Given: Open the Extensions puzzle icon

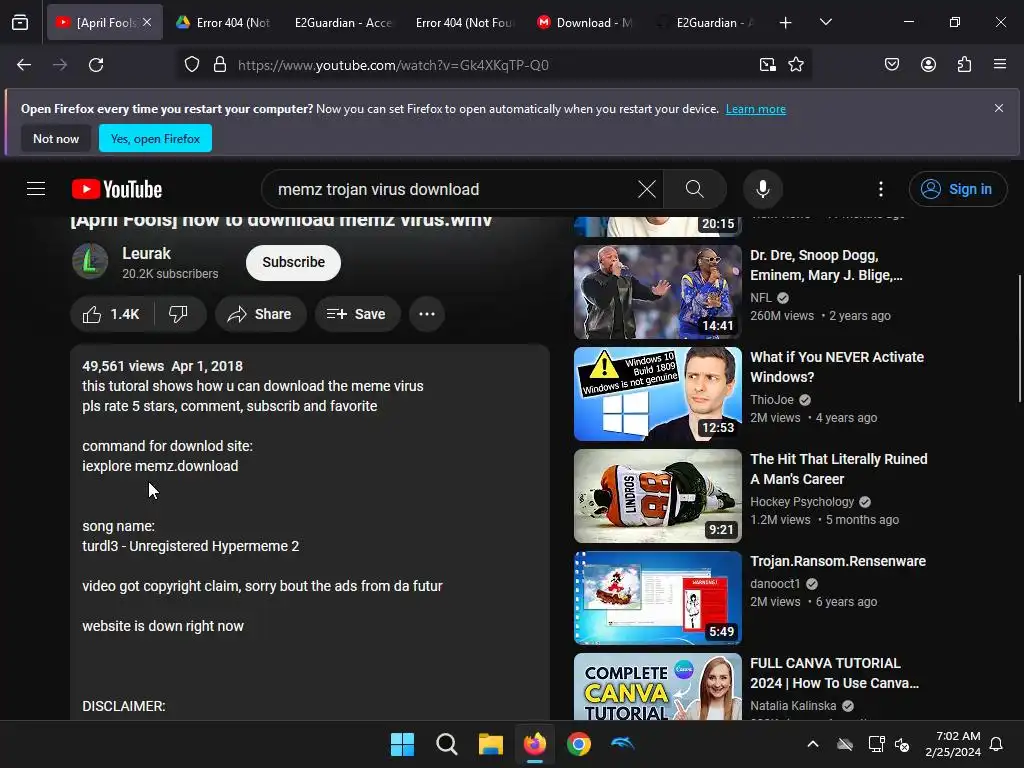Looking at the screenshot, I should 965,65.
